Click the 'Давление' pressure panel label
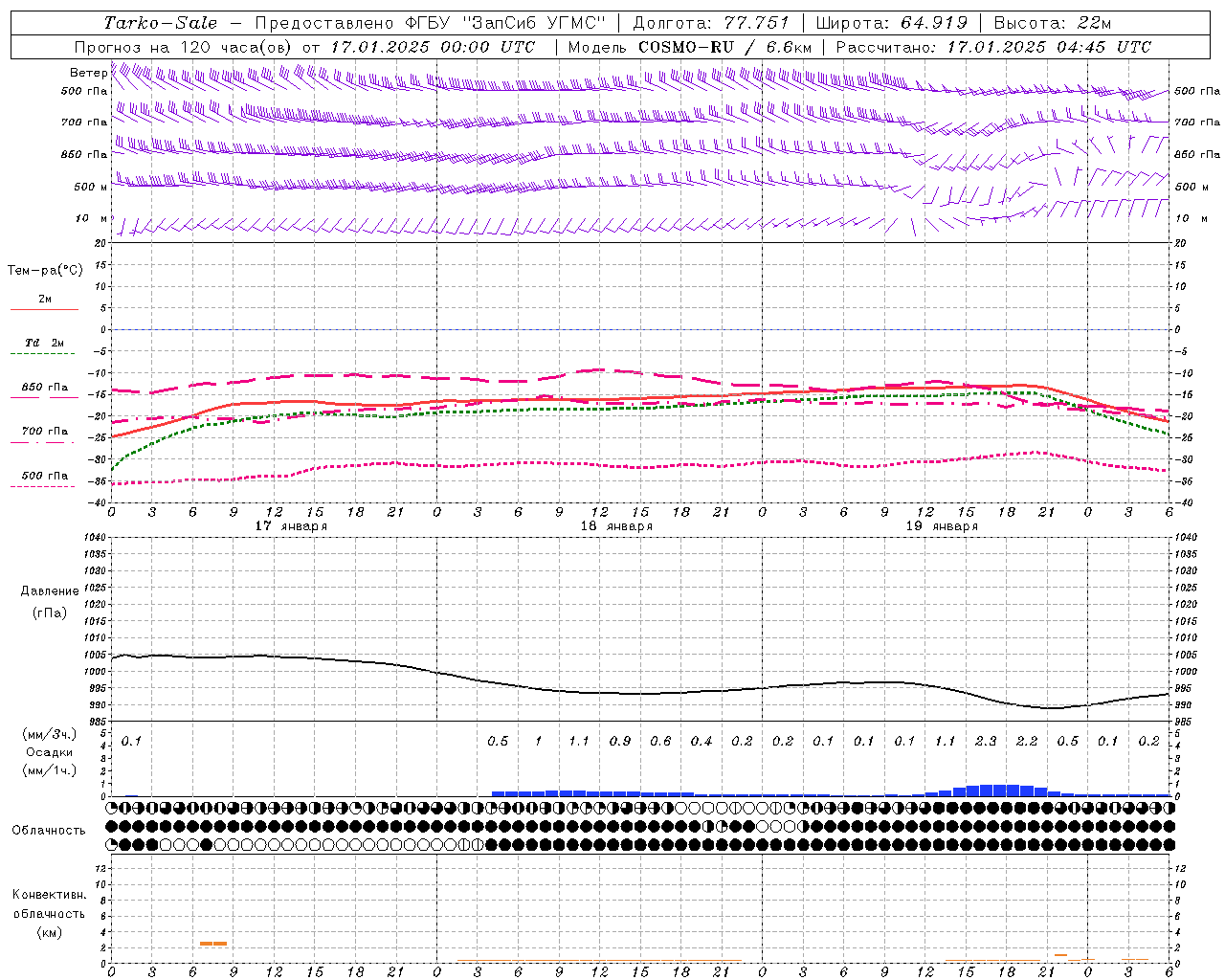The image size is (1225, 980). [50, 591]
